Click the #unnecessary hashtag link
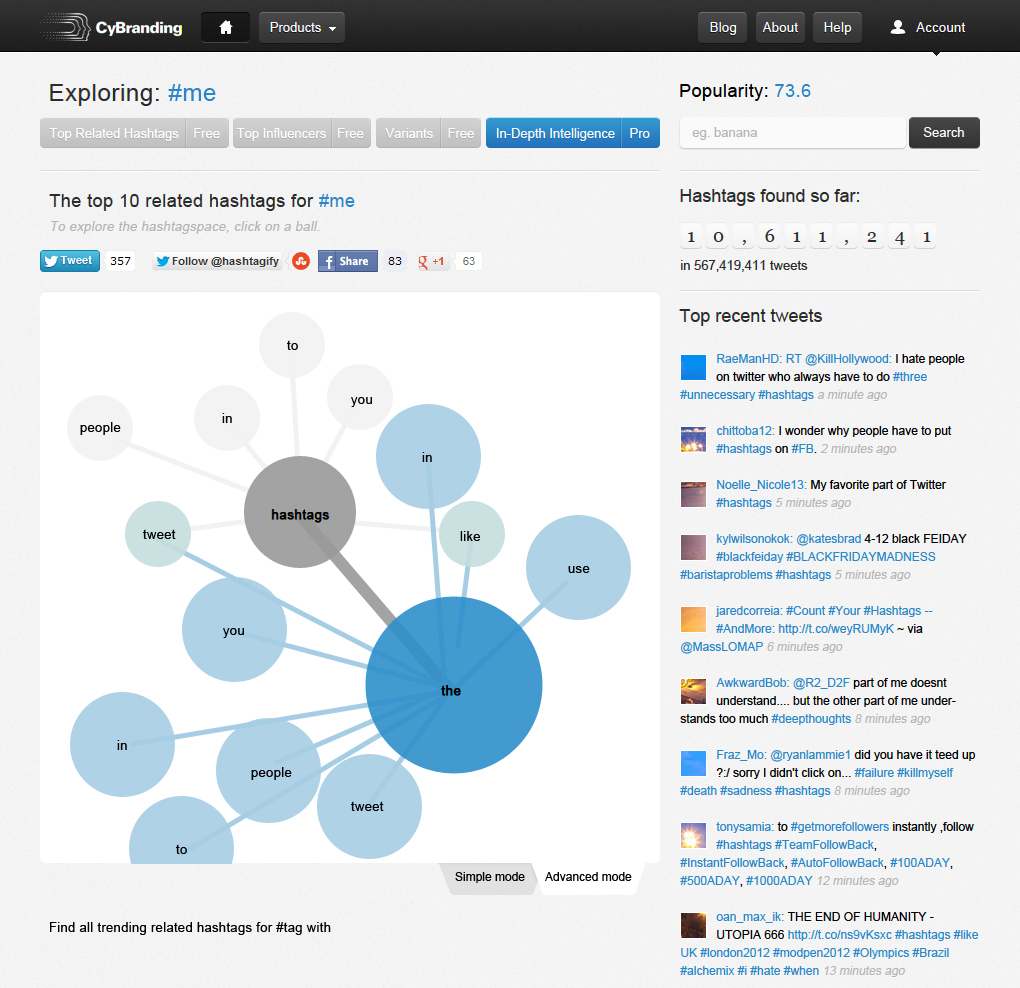1020x988 pixels. (717, 395)
